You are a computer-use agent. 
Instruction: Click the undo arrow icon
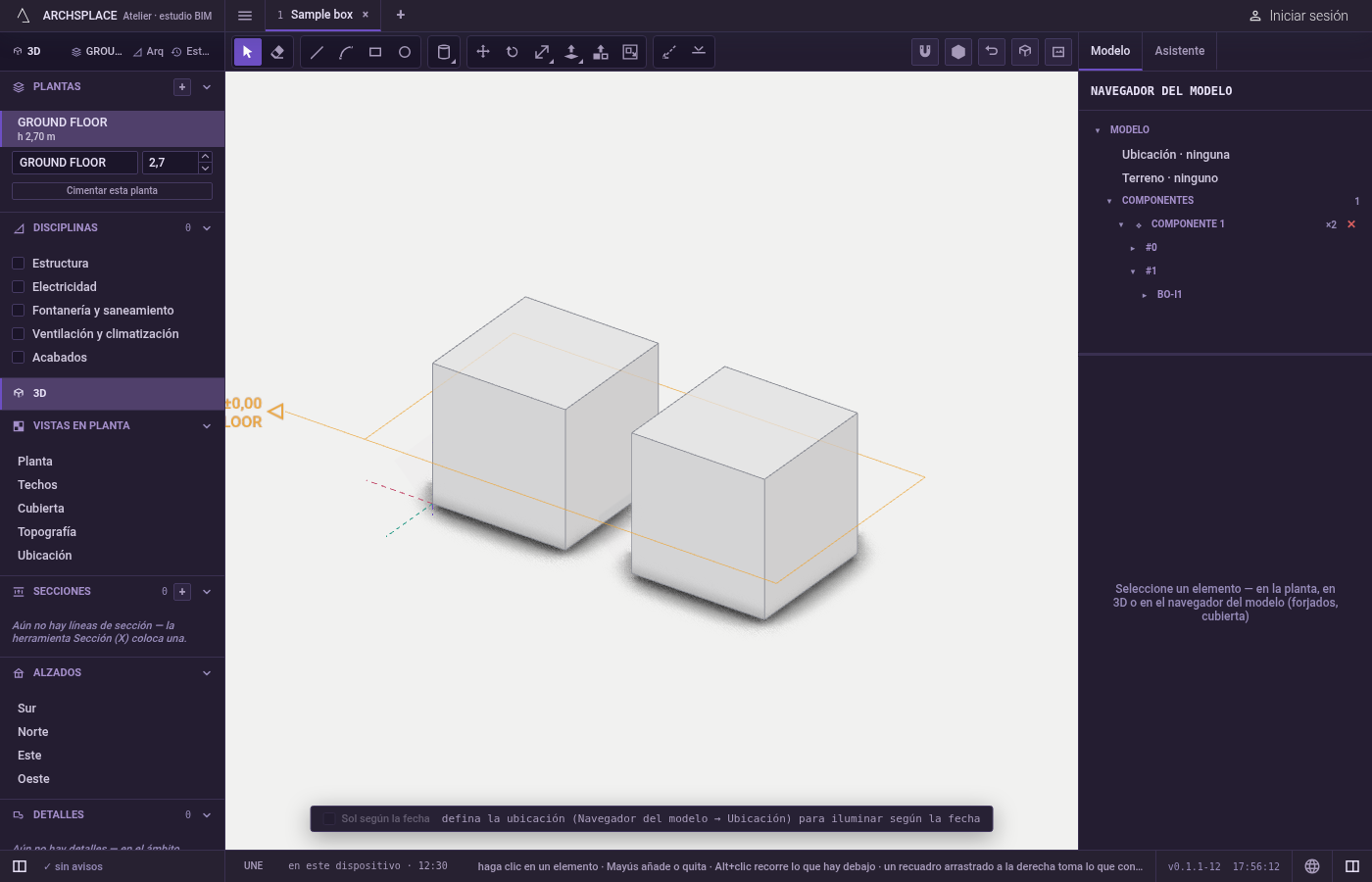[x=992, y=52]
